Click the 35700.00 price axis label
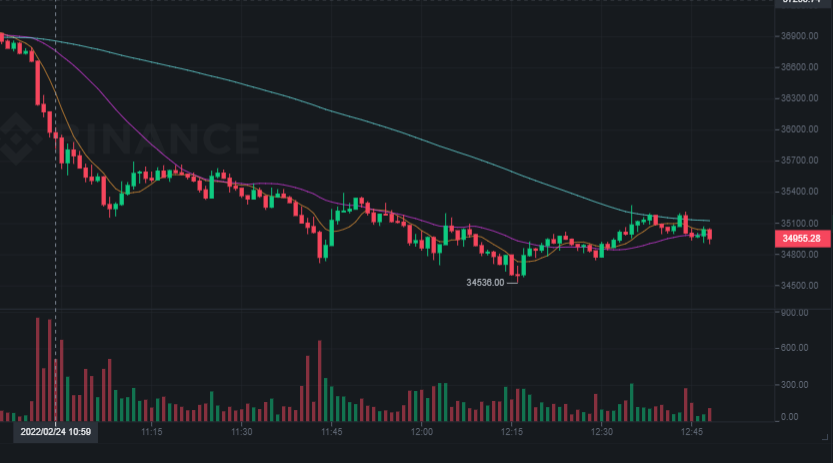This screenshot has width=833, height=463. click(x=800, y=160)
